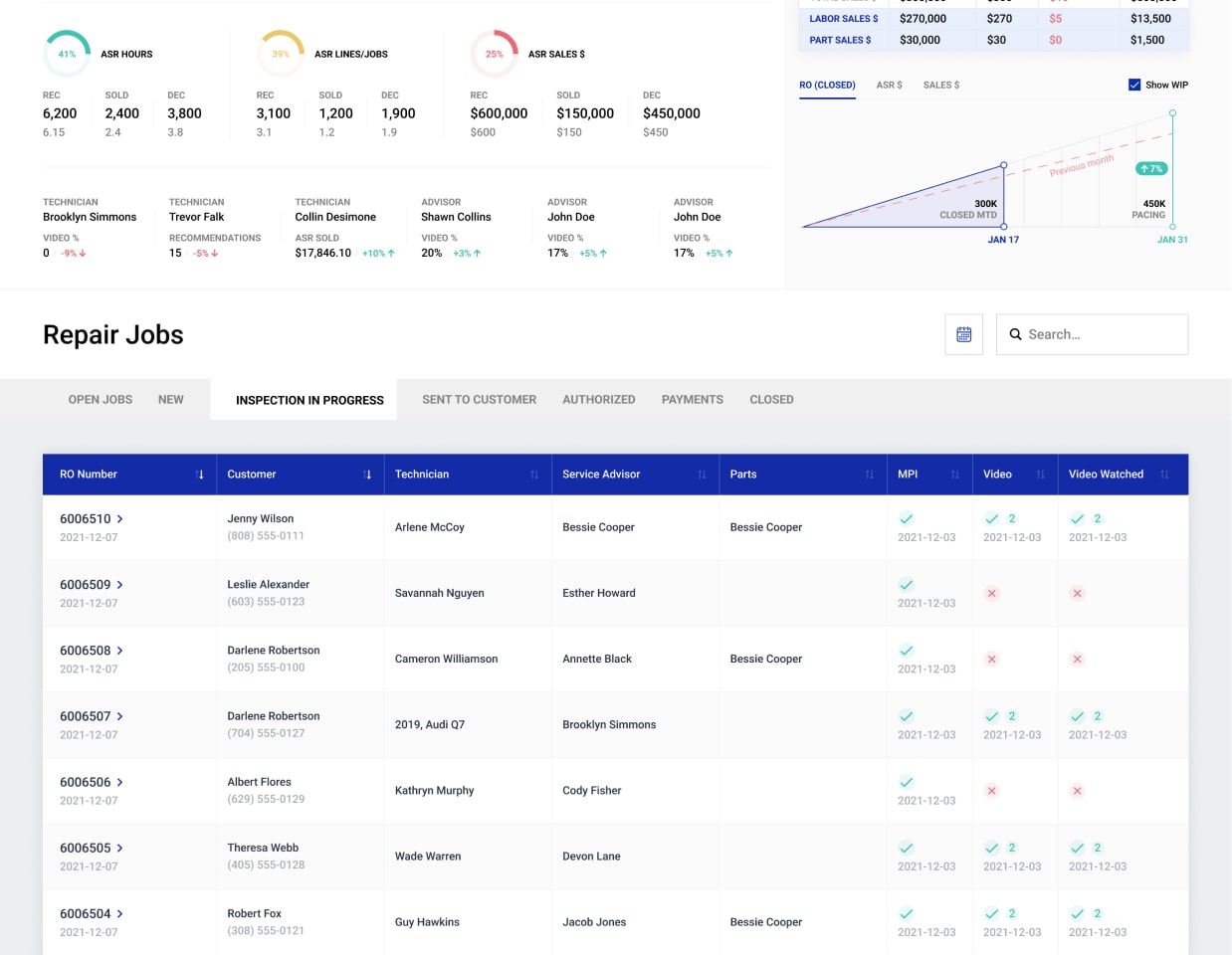Select ASR $ chart tab

pos(890,86)
